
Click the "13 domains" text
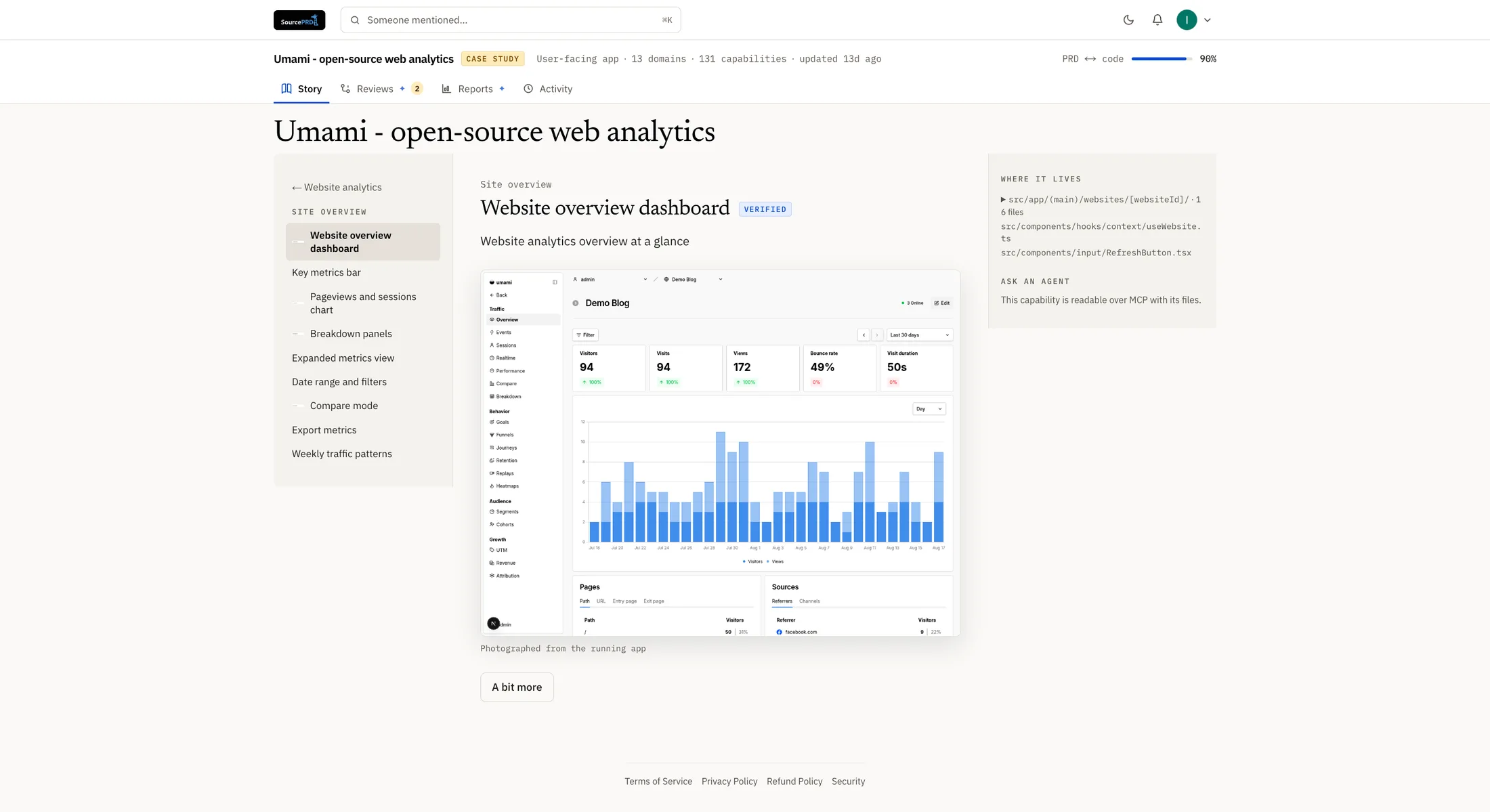tap(658, 59)
